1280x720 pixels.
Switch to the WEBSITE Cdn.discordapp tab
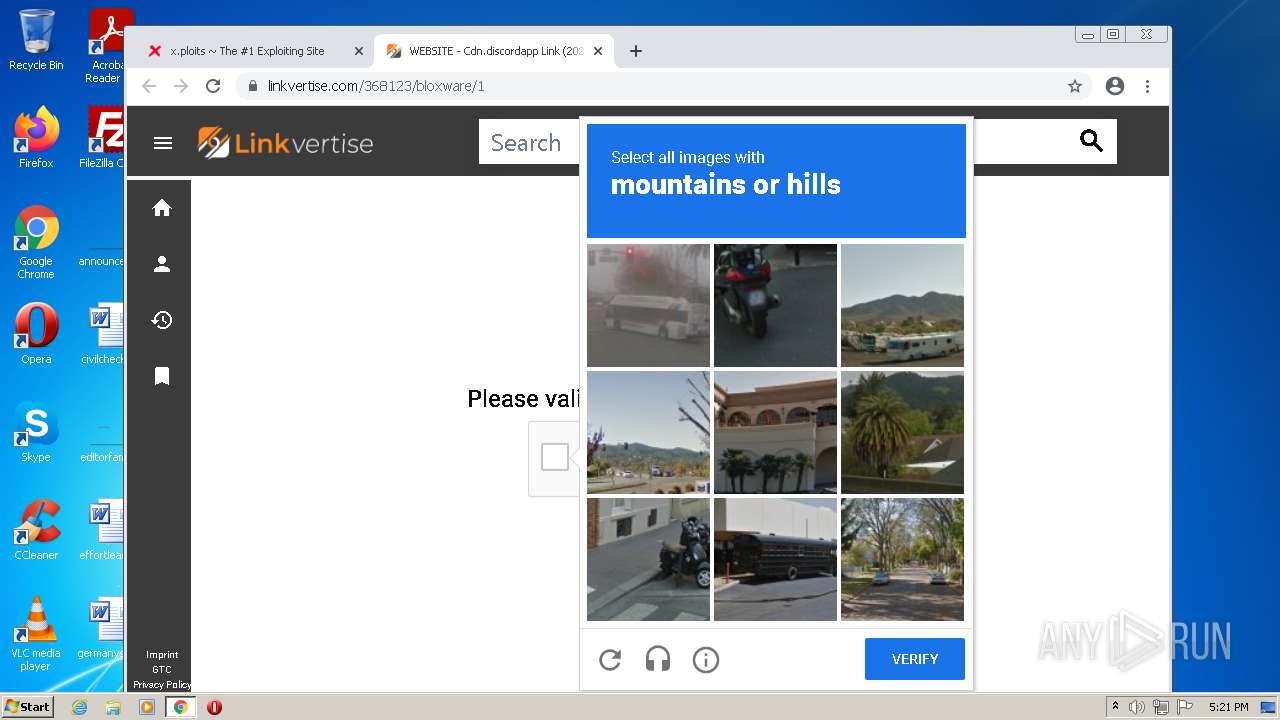[495, 51]
